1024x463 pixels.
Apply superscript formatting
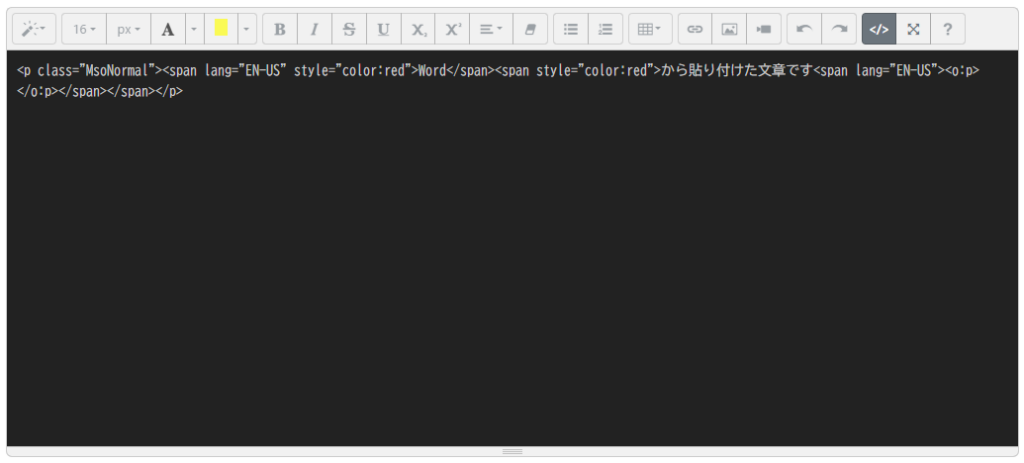452,29
